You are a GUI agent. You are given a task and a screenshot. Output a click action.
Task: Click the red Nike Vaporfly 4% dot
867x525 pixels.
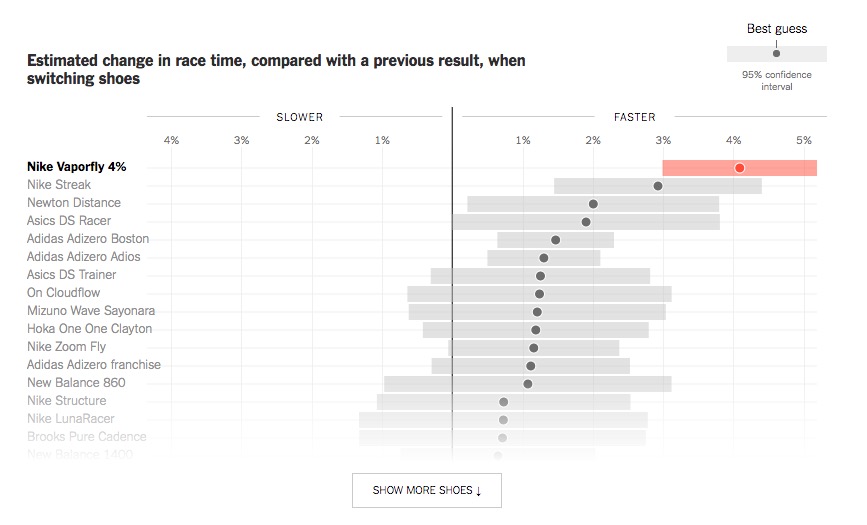click(739, 168)
